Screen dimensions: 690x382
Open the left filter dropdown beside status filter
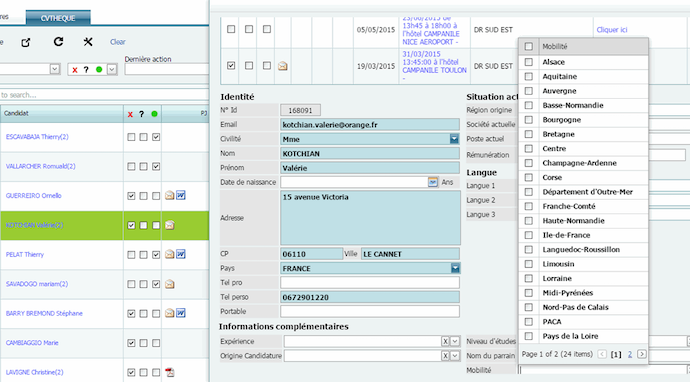(x=55, y=69)
